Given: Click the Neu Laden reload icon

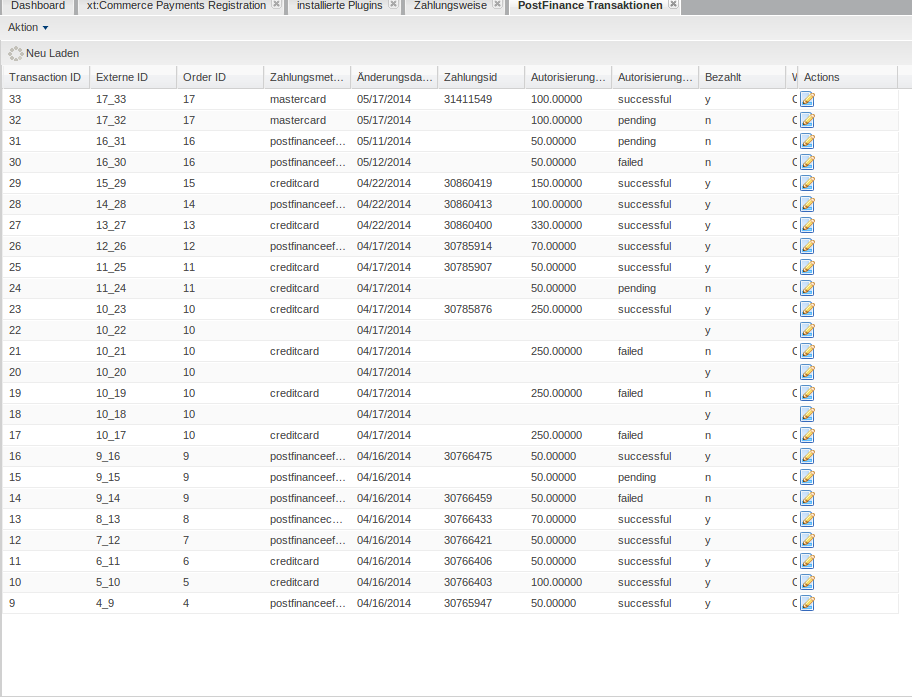Looking at the screenshot, I should (16, 53).
